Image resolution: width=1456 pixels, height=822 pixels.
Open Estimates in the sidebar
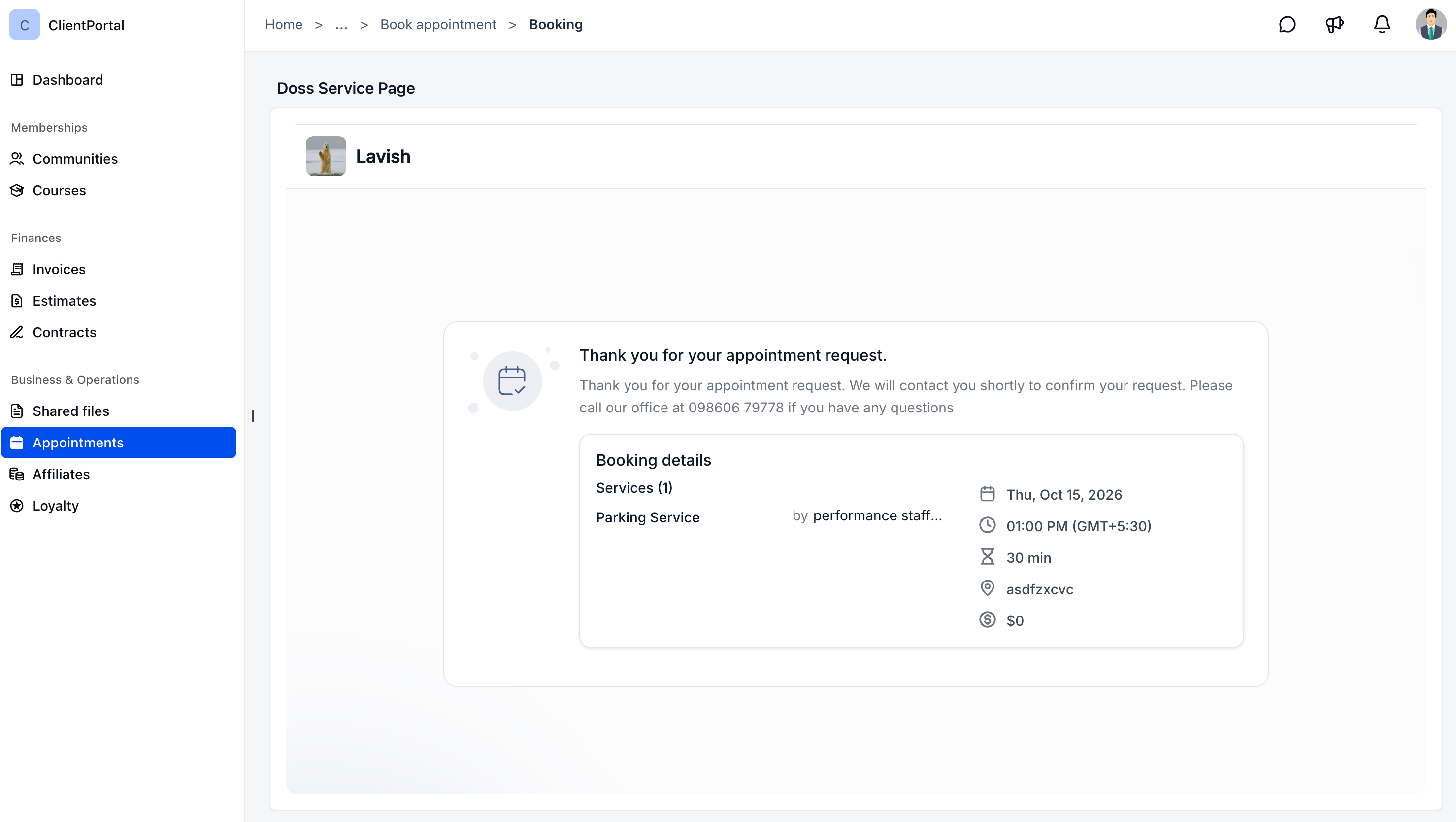[x=119, y=301]
